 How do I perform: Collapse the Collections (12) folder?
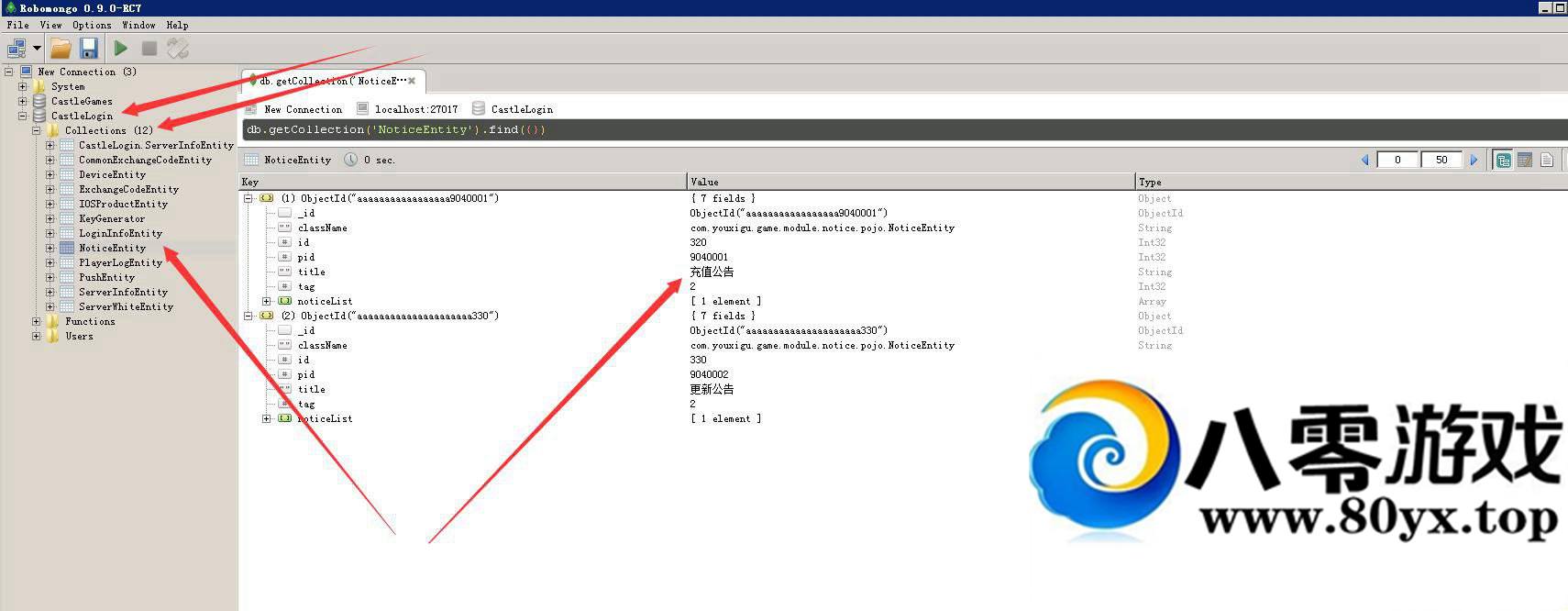click(37, 130)
